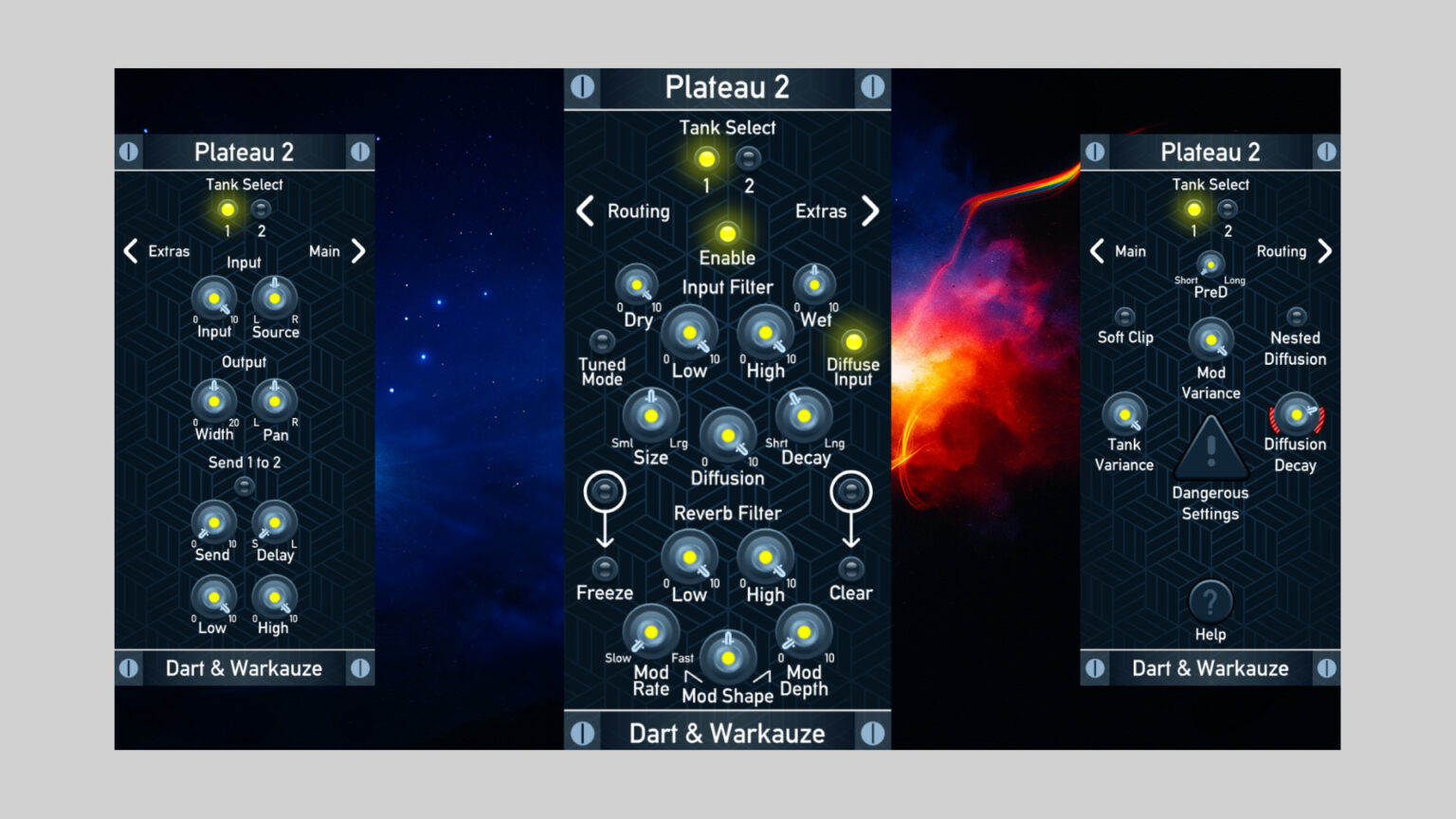Click the top-left screw icon of the left Plateau 2 panel
Image resolution: width=1456 pixels, height=819 pixels.
pyautogui.click(x=129, y=152)
